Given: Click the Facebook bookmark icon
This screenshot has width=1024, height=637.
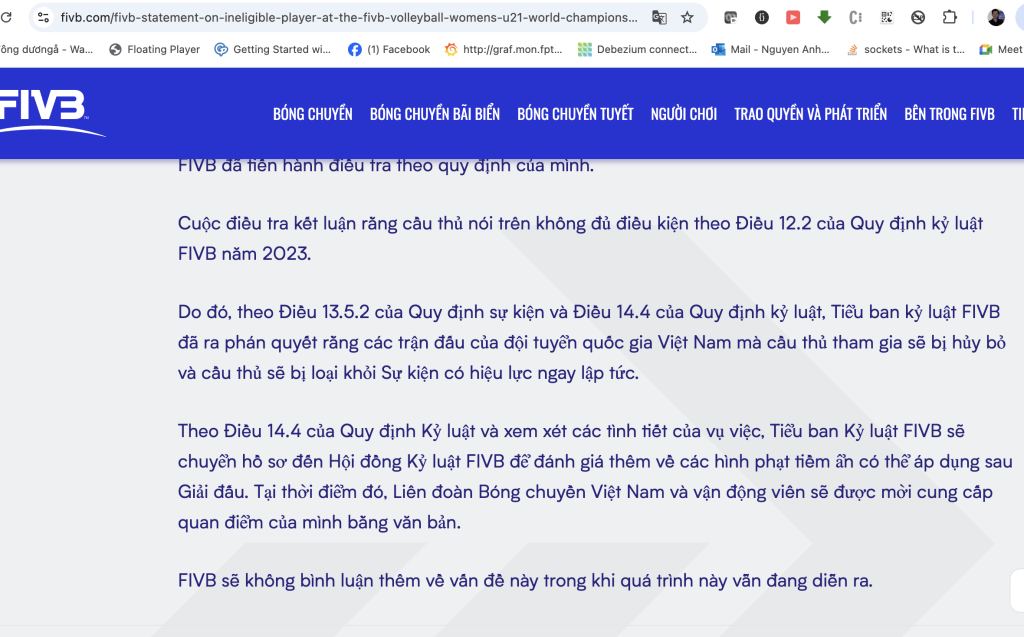Looking at the screenshot, I should click(355, 50).
